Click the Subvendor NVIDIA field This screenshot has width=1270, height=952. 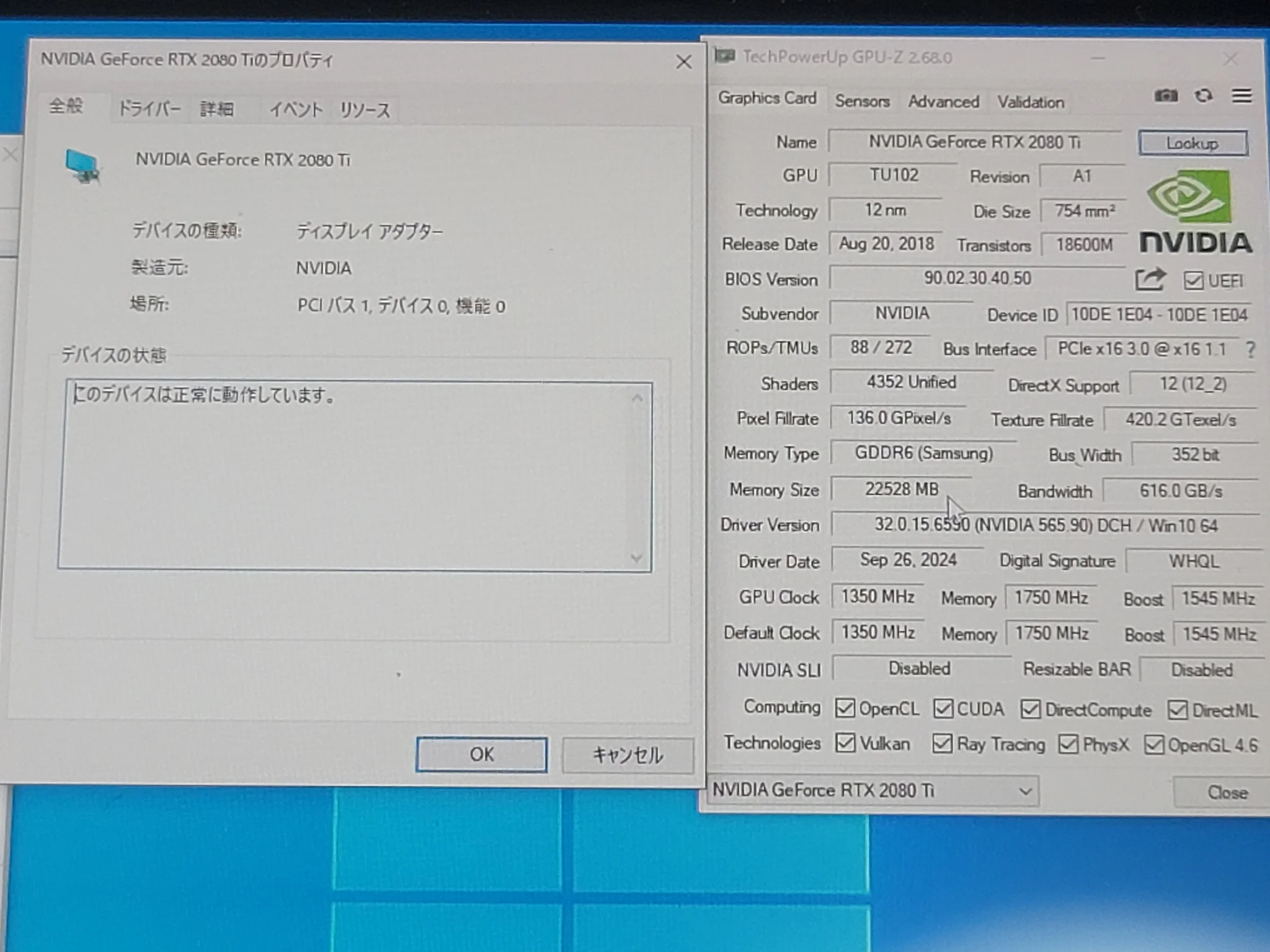point(902,313)
